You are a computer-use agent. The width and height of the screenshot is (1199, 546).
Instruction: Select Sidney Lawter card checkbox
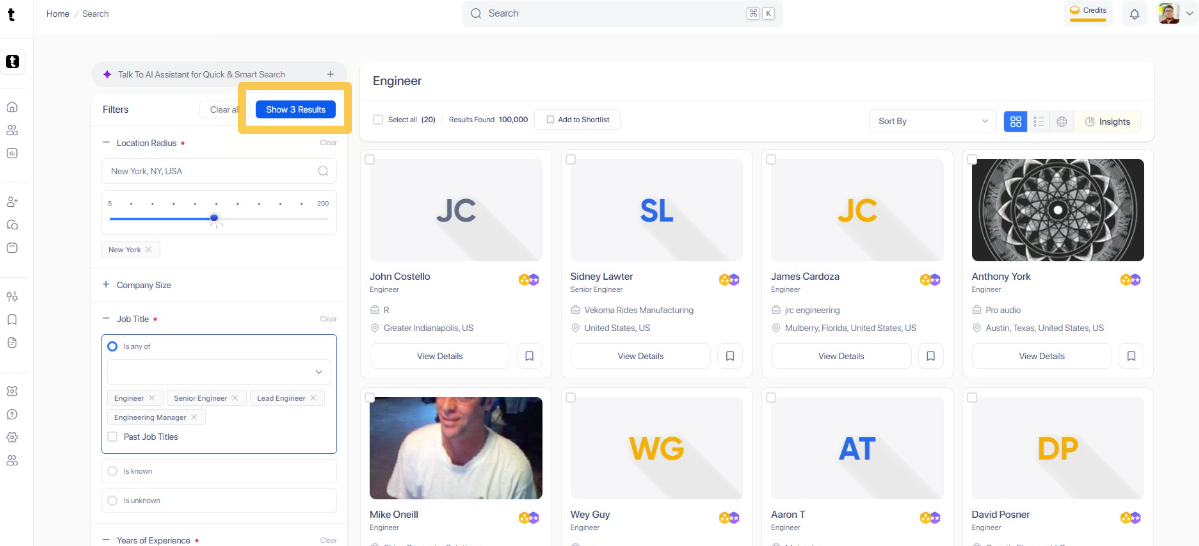[x=570, y=159]
